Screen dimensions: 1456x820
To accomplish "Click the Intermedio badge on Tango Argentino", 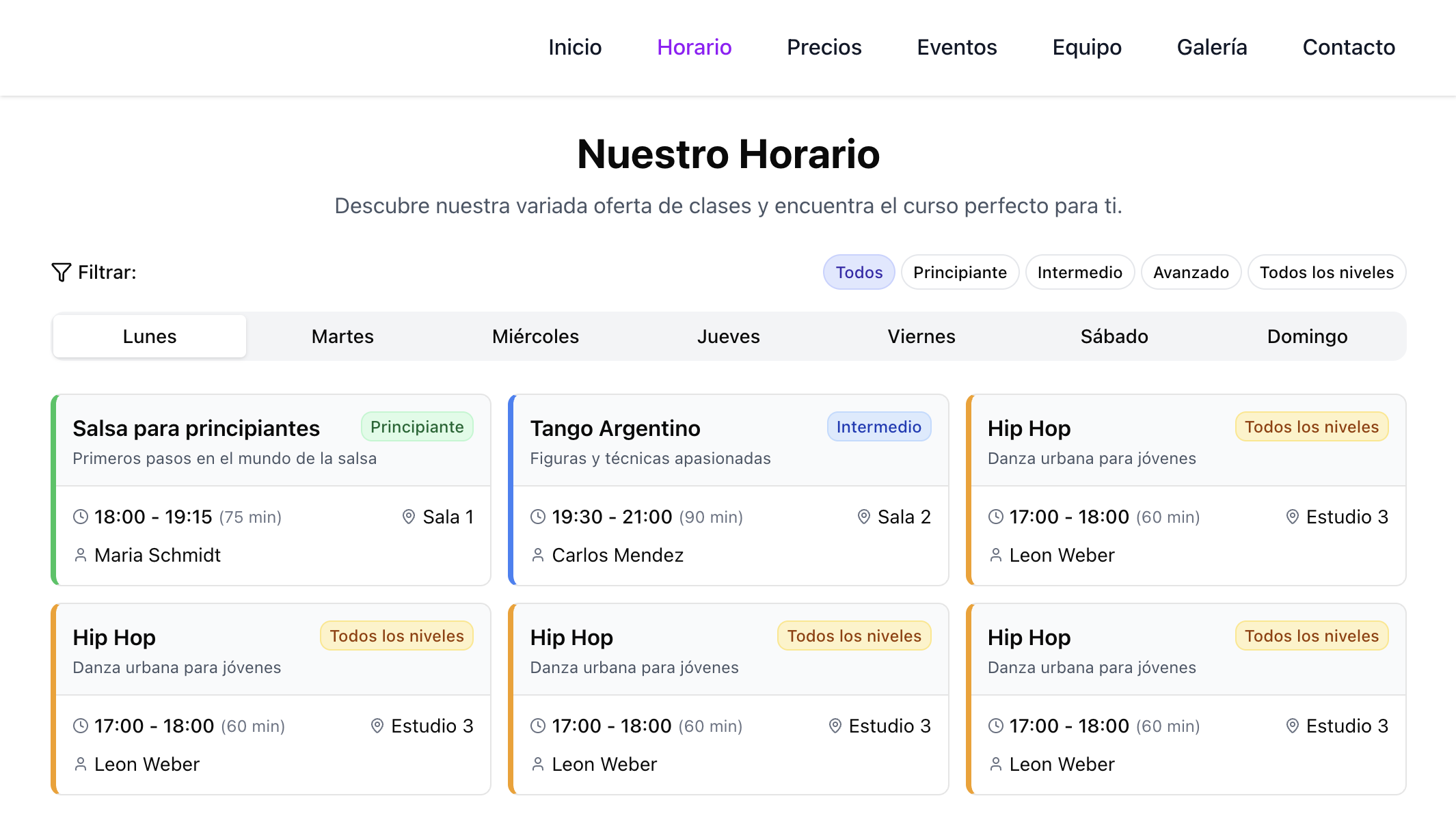I will [879, 426].
